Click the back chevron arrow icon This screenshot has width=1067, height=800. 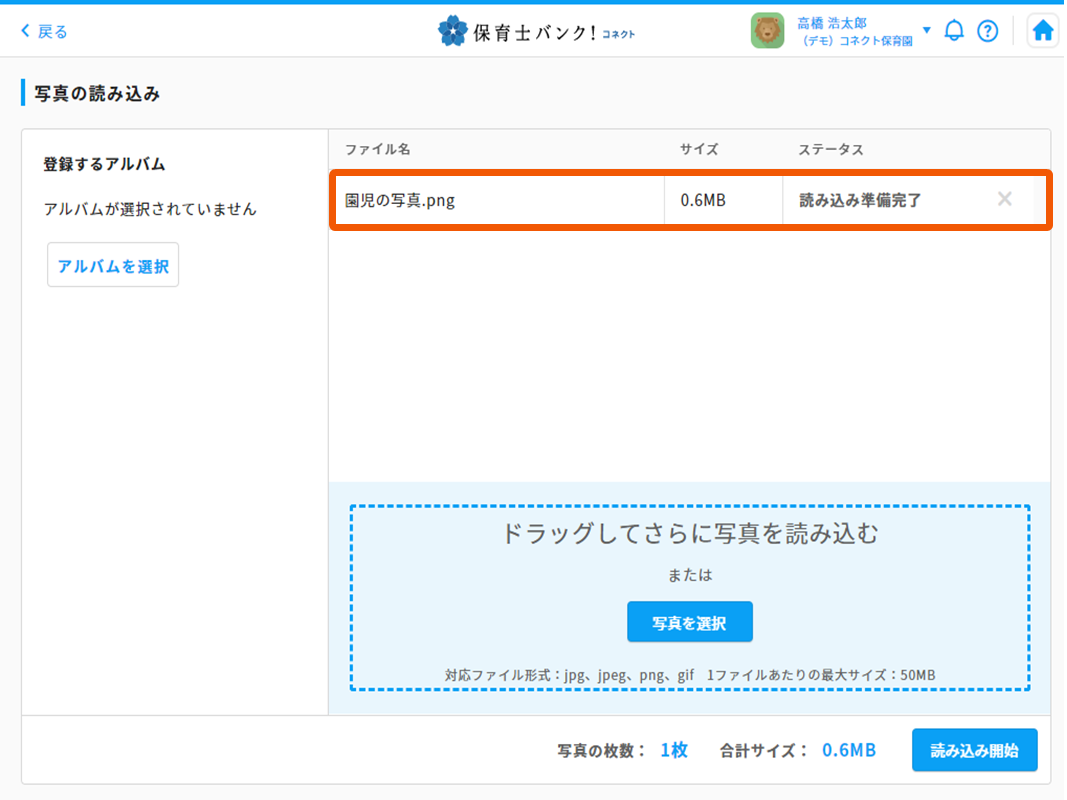pos(26,32)
